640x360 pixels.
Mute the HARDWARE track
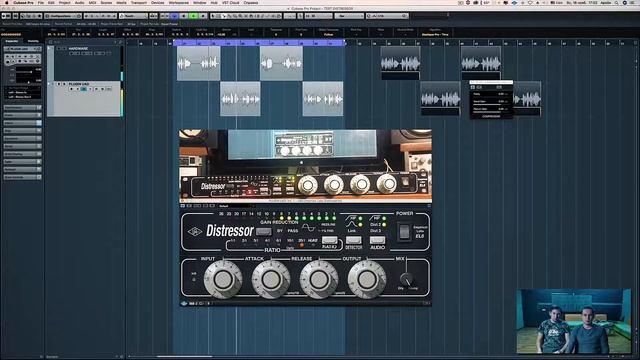pos(59,49)
